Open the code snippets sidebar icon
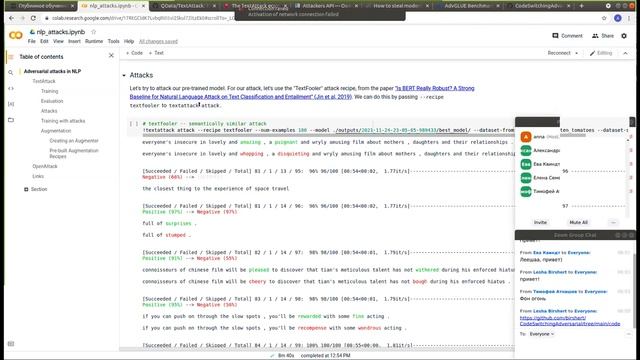Image resolution: width=640 pixels, height=360 pixels. pos(11,88)
